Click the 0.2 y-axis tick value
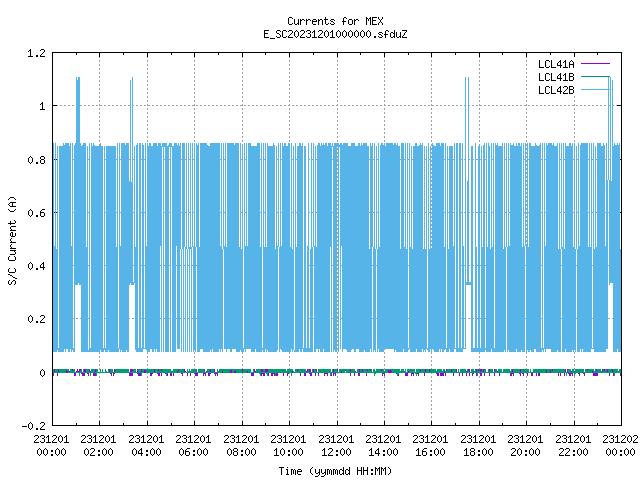The height and width of the screenshot is (480, 640). pos(36,319)
